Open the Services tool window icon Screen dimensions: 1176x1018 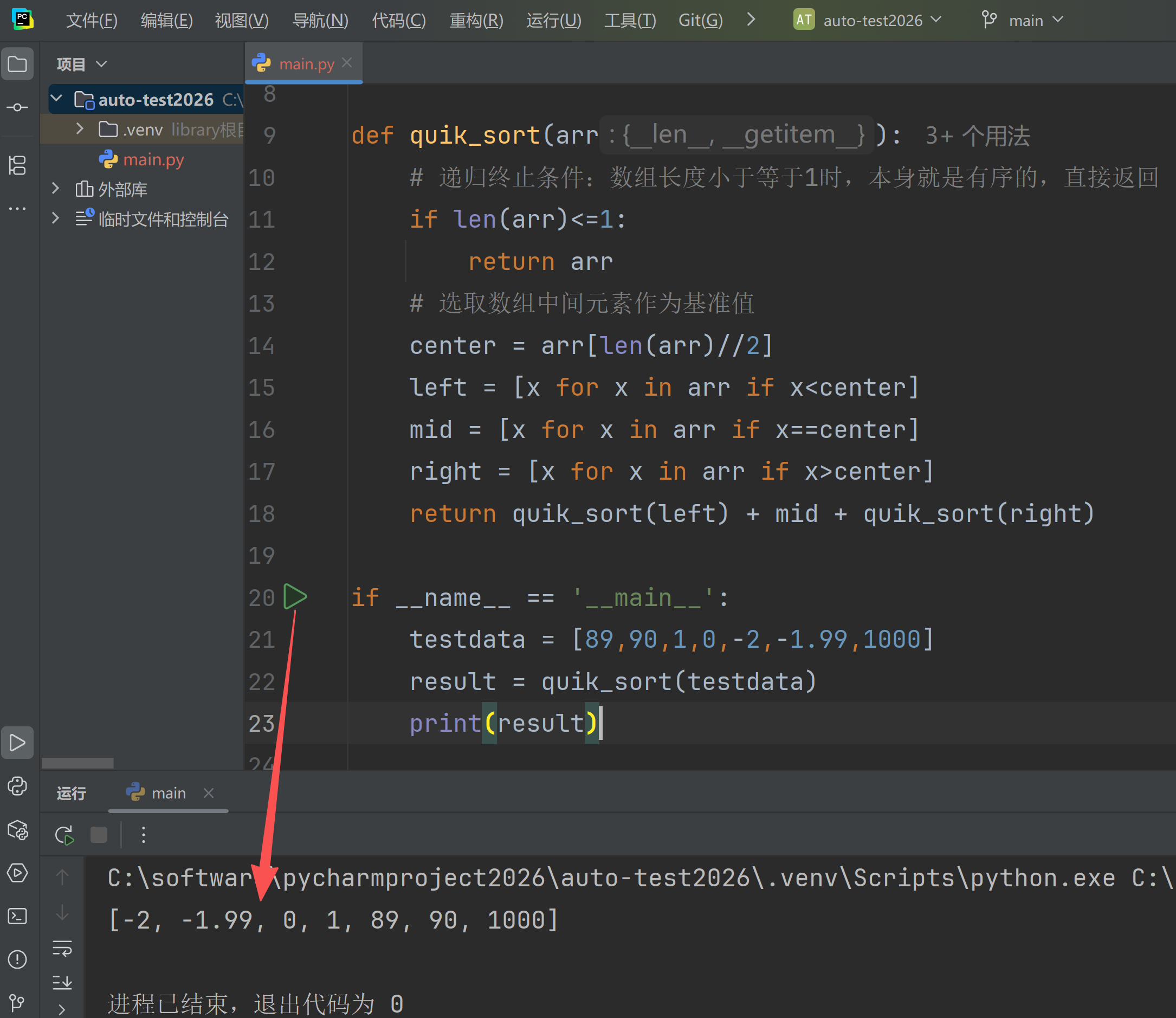pos(17,873)
